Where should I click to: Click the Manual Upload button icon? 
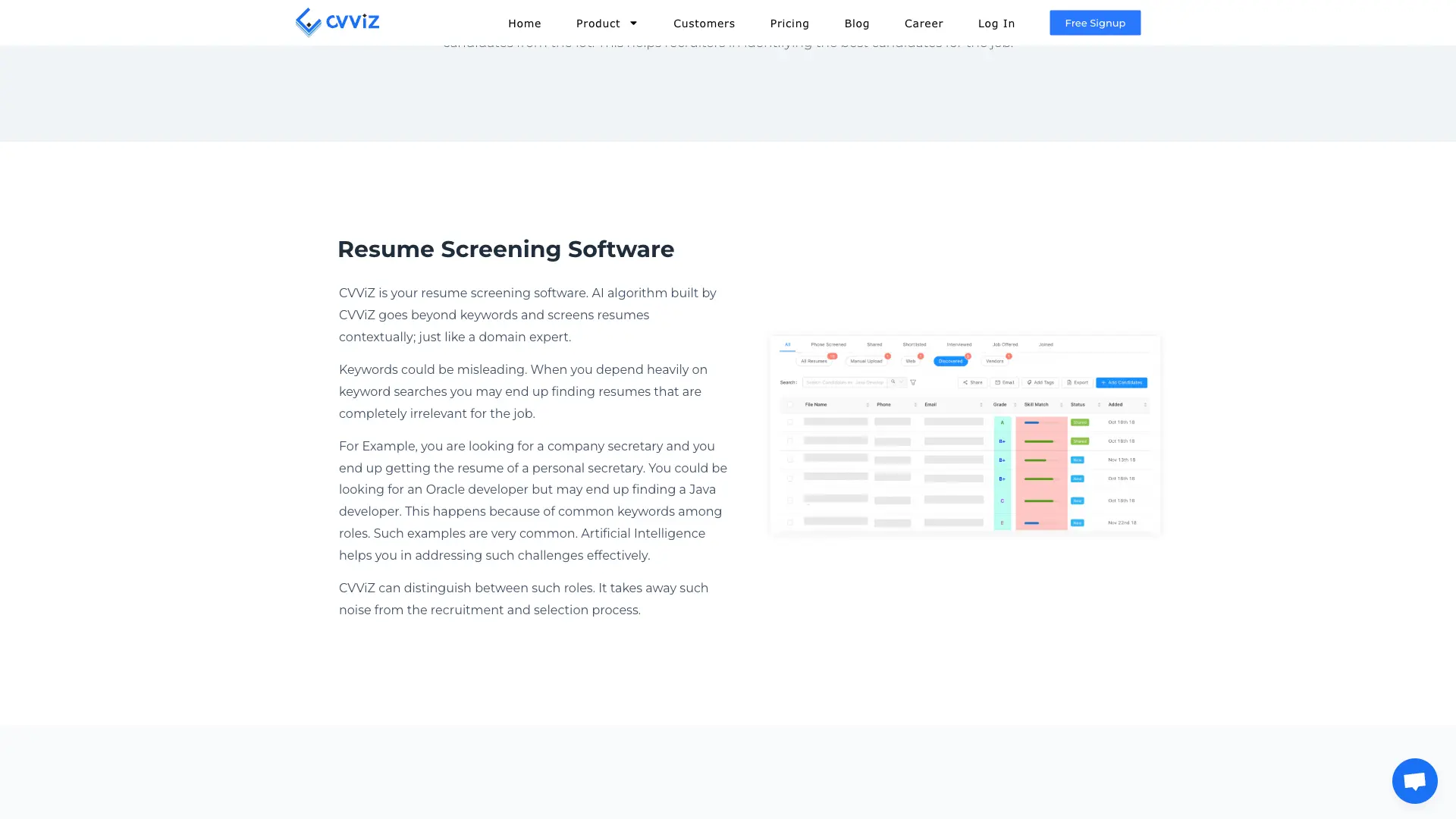pos(866,361)
